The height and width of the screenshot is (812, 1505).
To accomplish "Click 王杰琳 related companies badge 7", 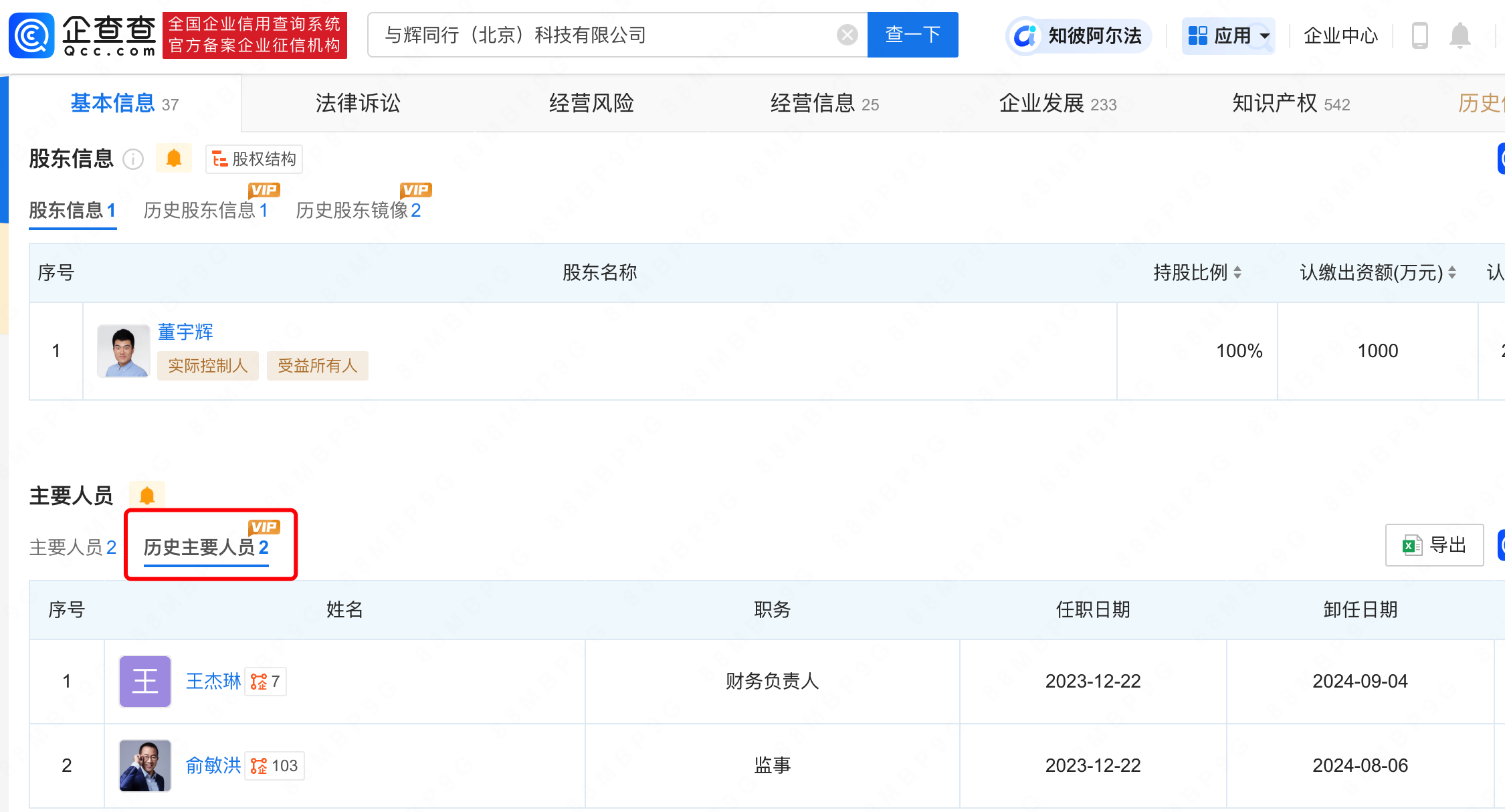I will point(266,682).
